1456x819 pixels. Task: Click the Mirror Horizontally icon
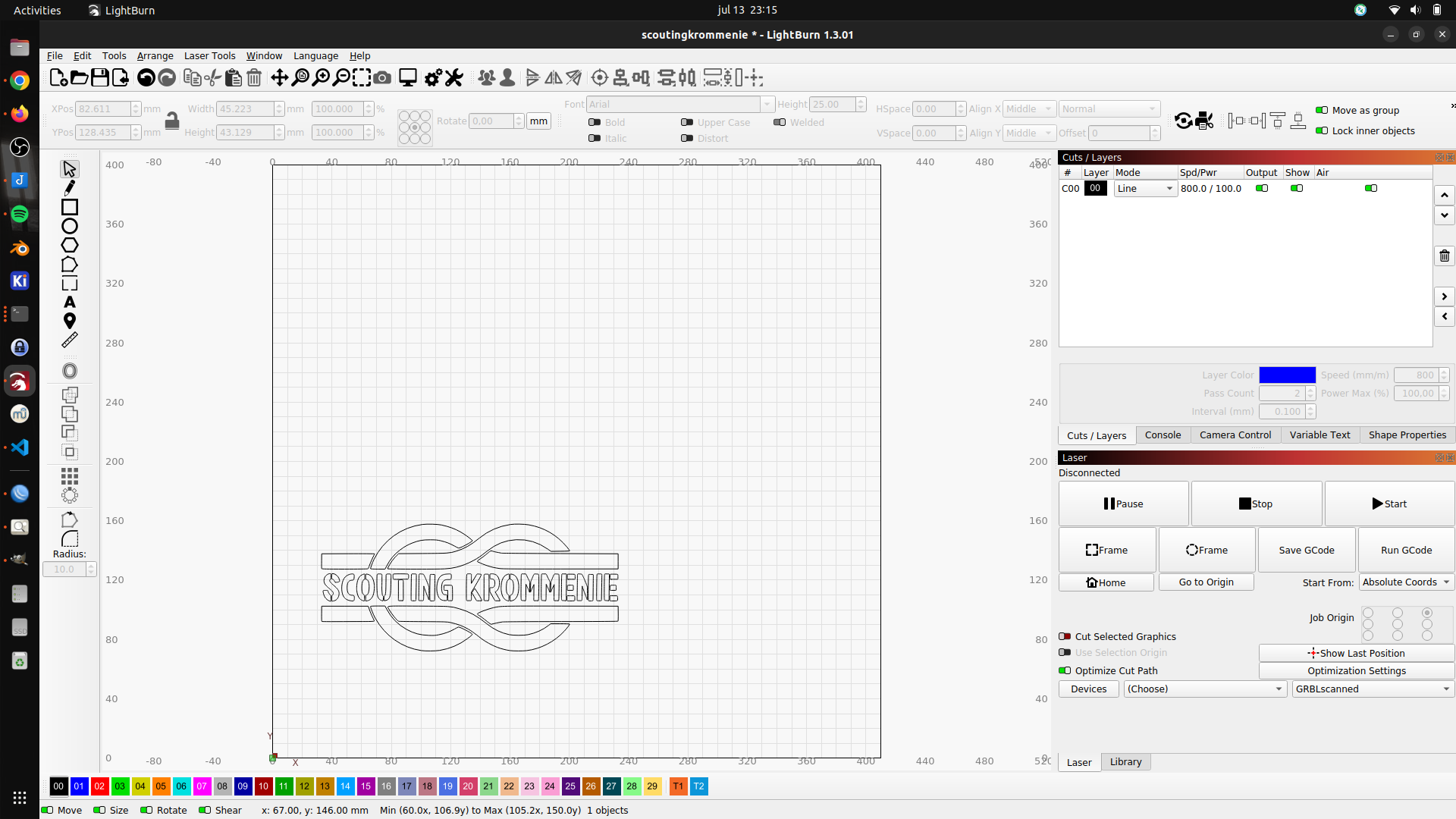tap(554, 77)
